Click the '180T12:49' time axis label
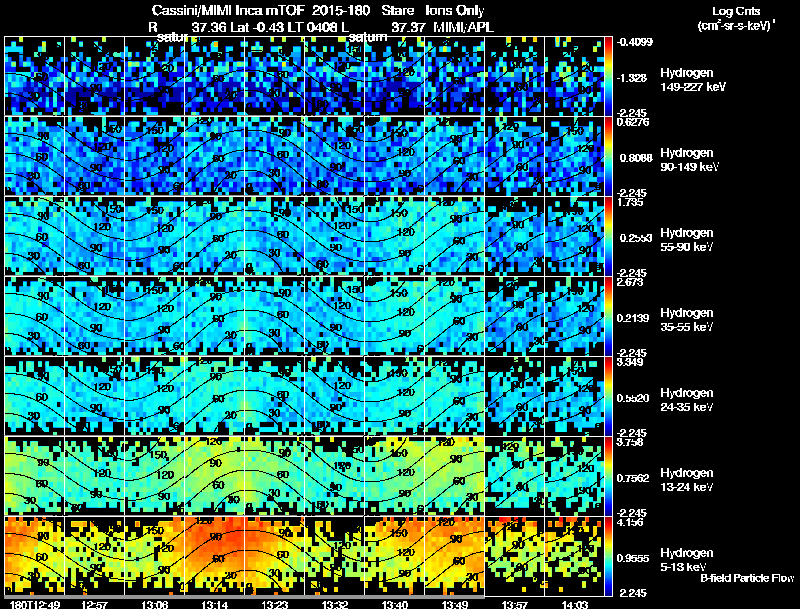The width and height of the screenshot is (800, 609). click(35, 604)
